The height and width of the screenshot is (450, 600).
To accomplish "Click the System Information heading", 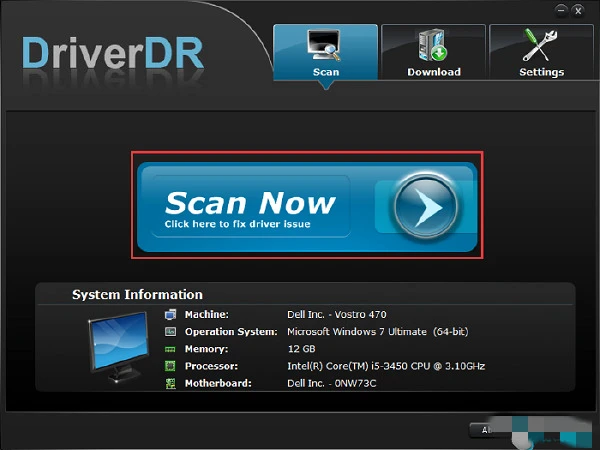I will click(137, 295).
